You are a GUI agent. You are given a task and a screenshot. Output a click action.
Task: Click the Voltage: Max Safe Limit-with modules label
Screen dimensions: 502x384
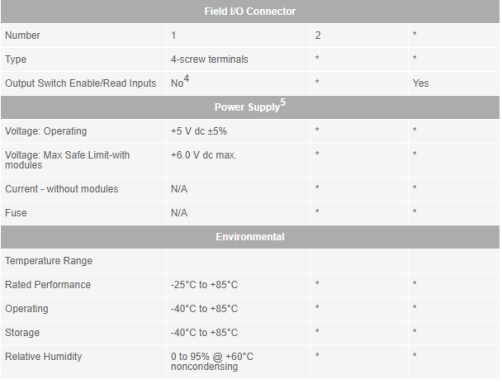[x=67, y=160]
